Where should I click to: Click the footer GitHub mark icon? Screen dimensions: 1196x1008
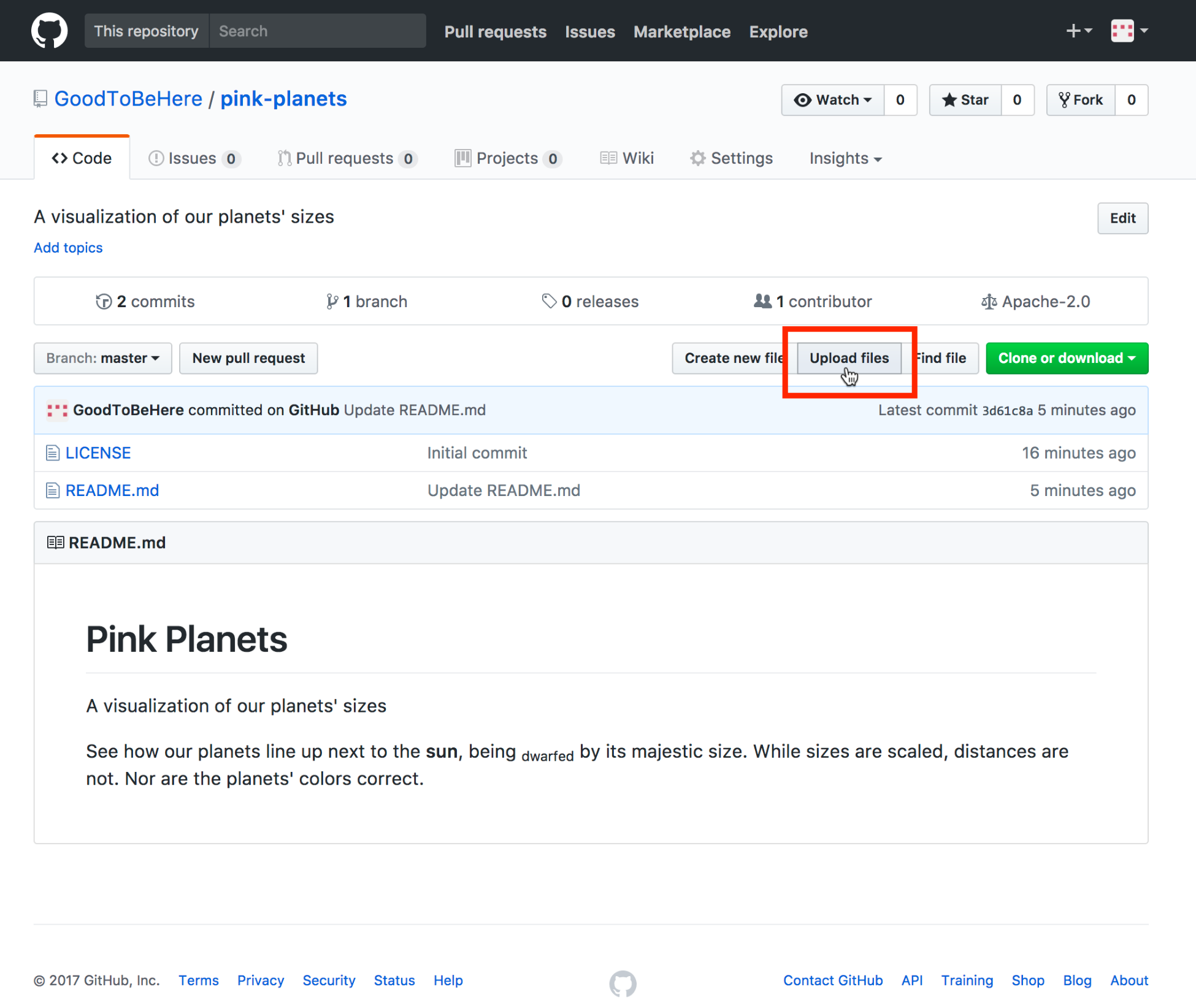[x=622, y=983]
